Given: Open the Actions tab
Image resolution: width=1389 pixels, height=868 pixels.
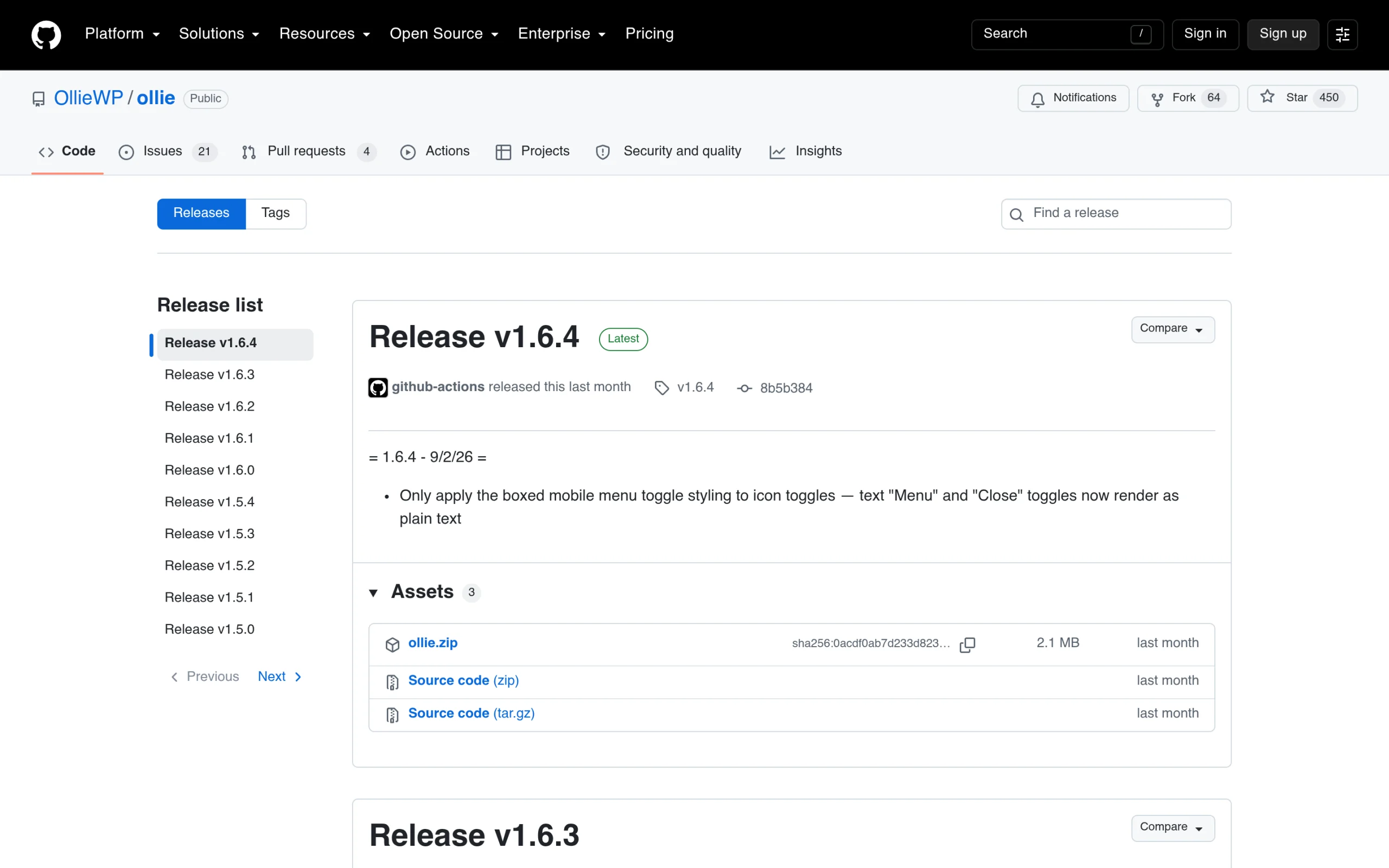Looking at the screenshot, I should click(x=435, y=151).
